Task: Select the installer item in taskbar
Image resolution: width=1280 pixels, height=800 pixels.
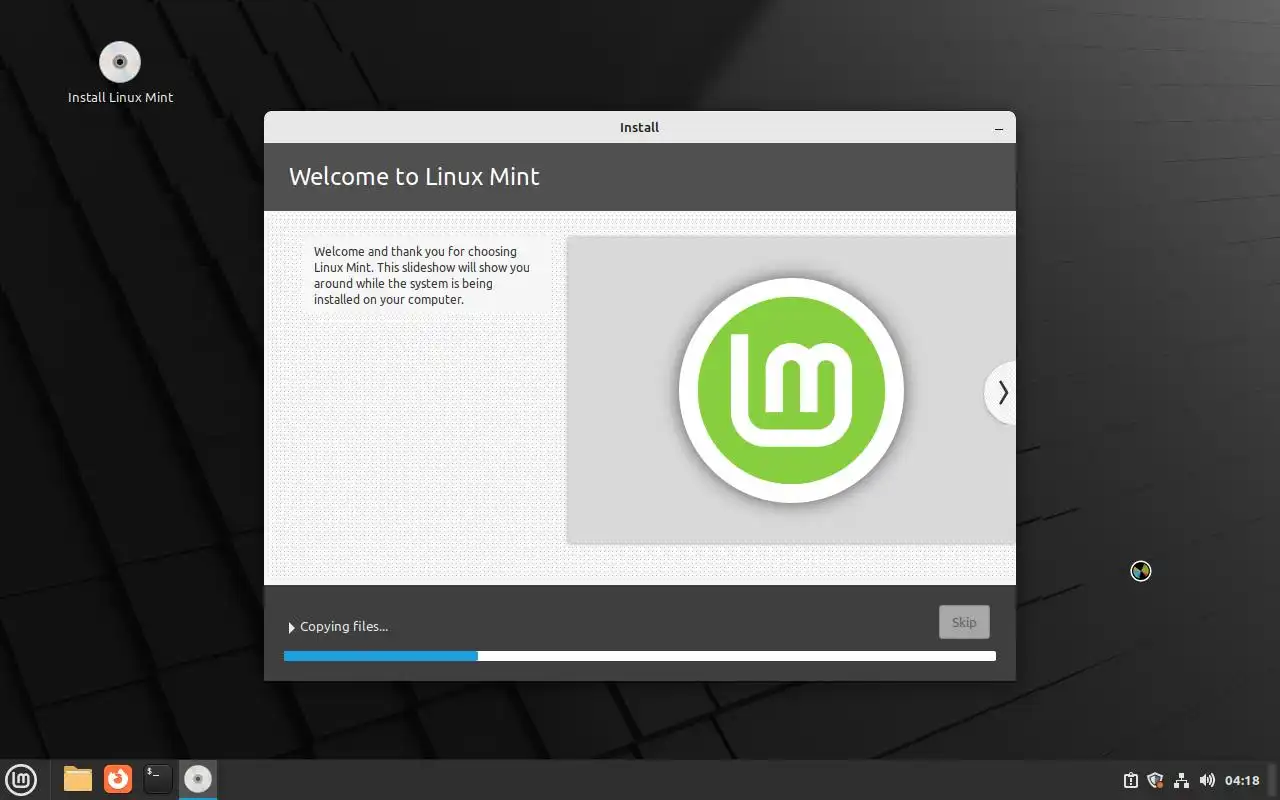Action: [198, 779]
